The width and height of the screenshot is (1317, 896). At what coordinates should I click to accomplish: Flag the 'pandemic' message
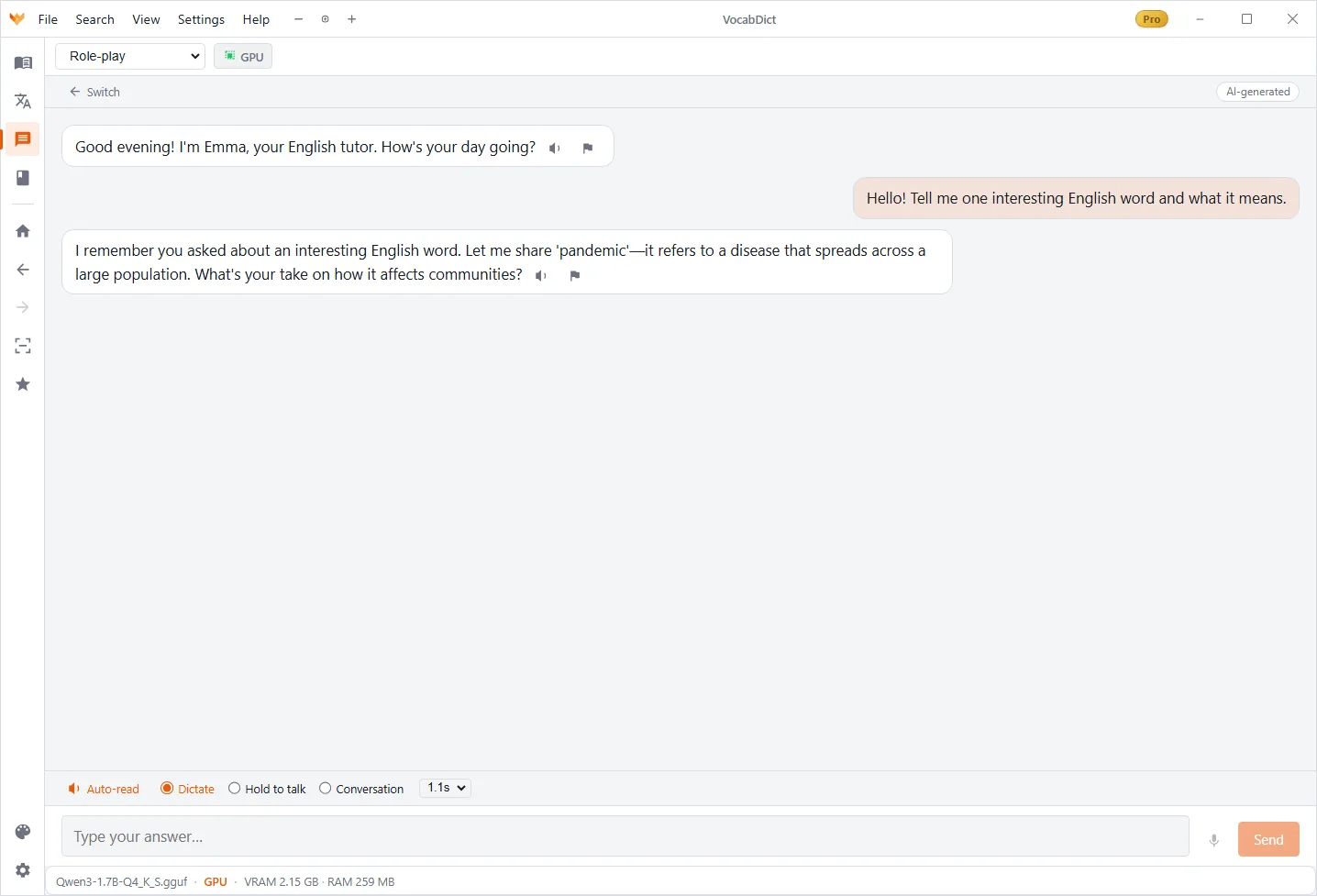point(575,275)
